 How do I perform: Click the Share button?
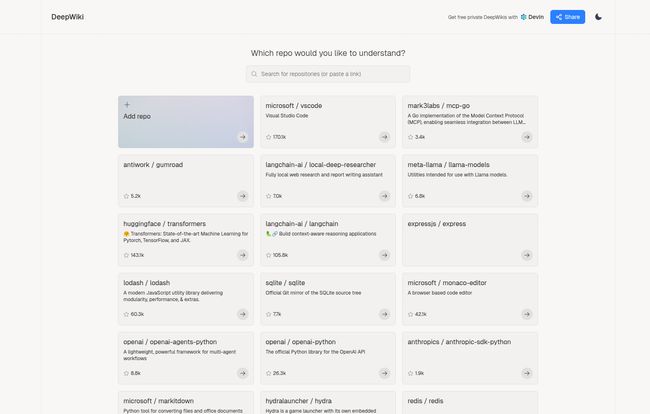pos(568,17)
